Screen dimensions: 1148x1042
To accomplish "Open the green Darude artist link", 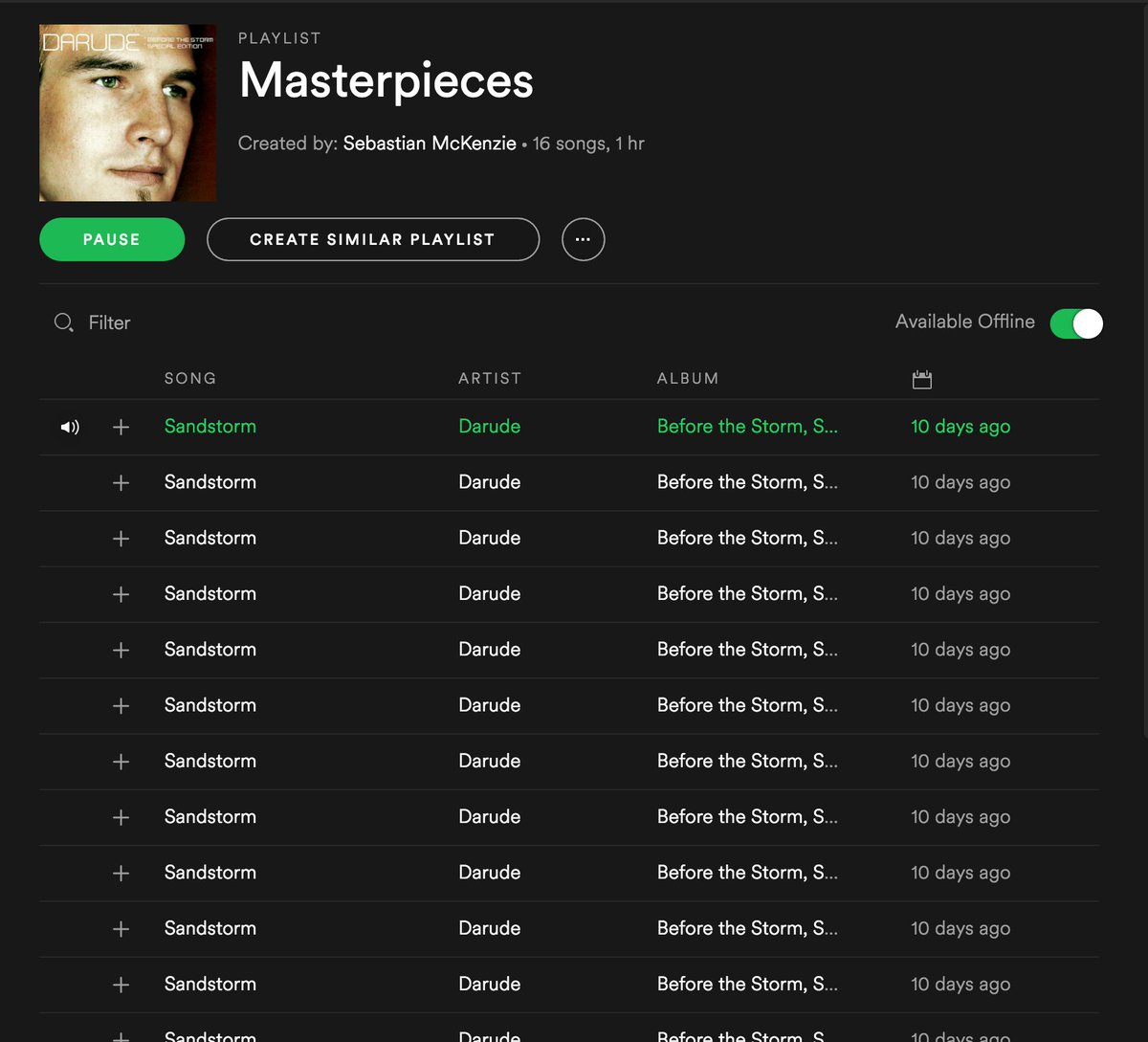I will 490,427.
